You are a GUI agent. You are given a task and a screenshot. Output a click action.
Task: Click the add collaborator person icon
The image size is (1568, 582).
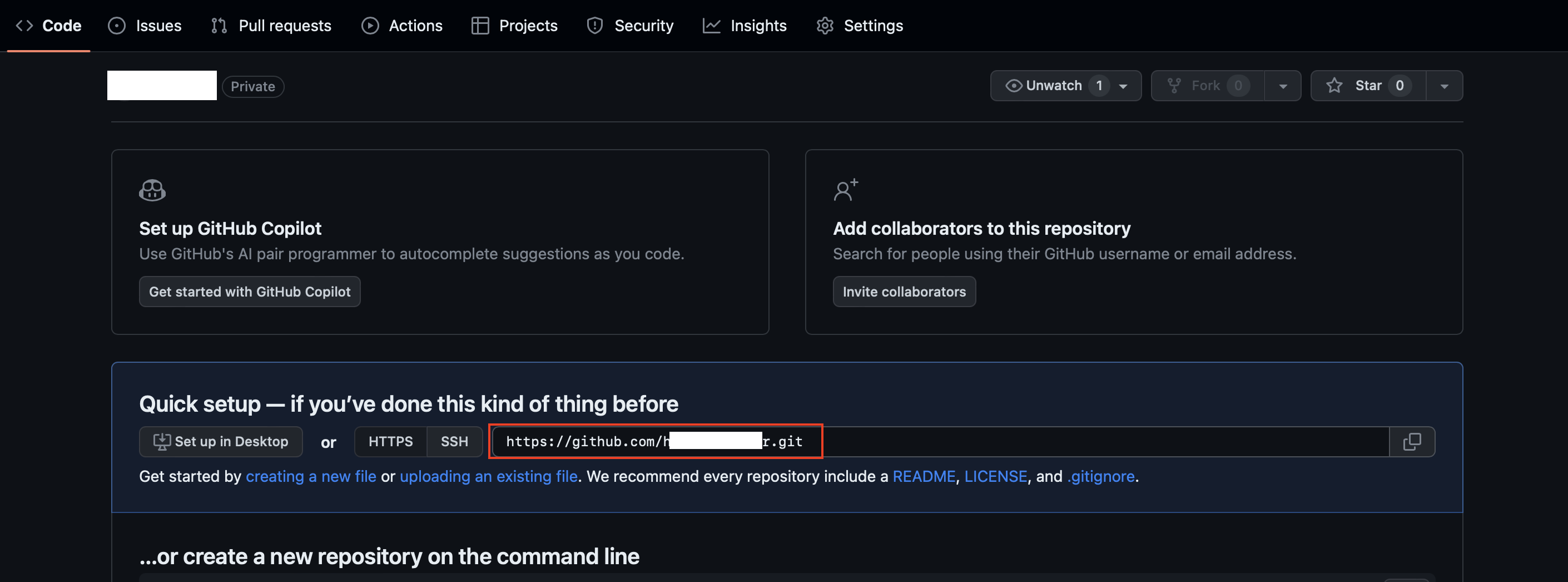click(846, 190)
